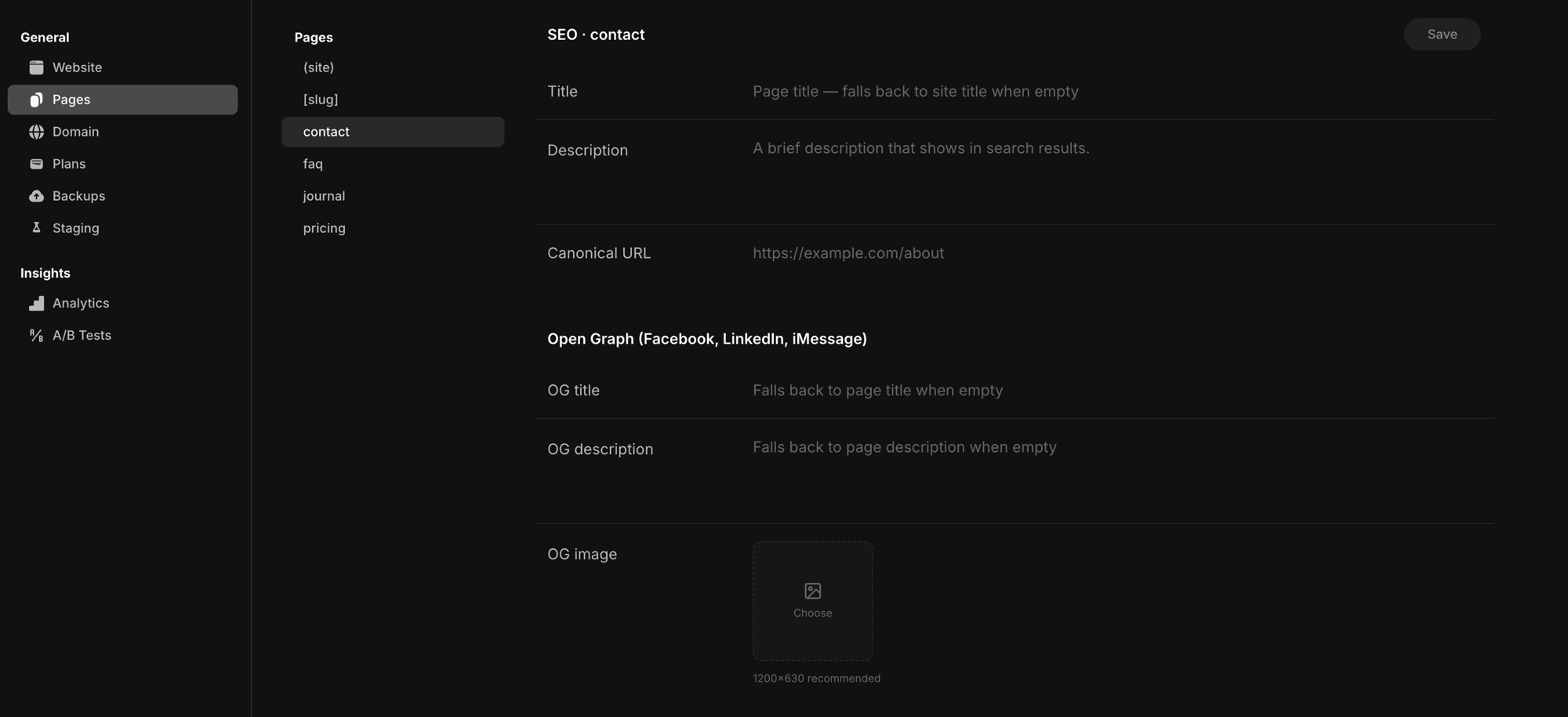
Task: Switch to the Staging section
Action: [122, 228]
